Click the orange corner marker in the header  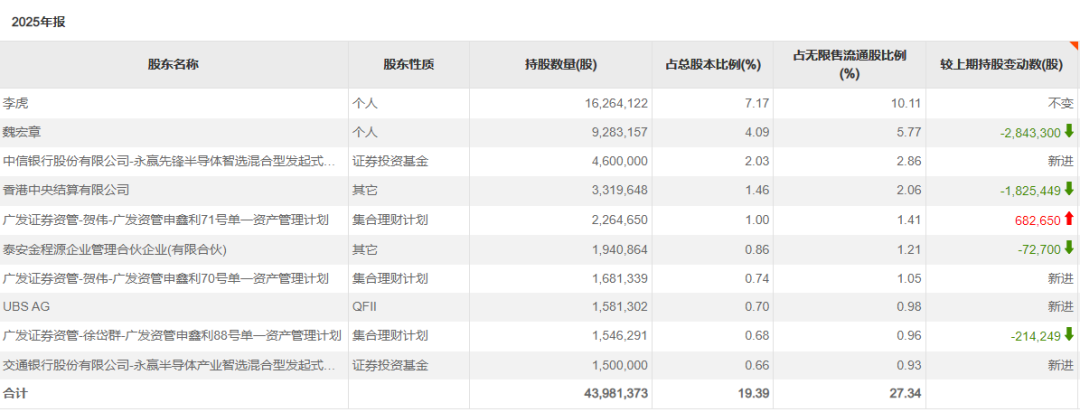pos(1076,45)
